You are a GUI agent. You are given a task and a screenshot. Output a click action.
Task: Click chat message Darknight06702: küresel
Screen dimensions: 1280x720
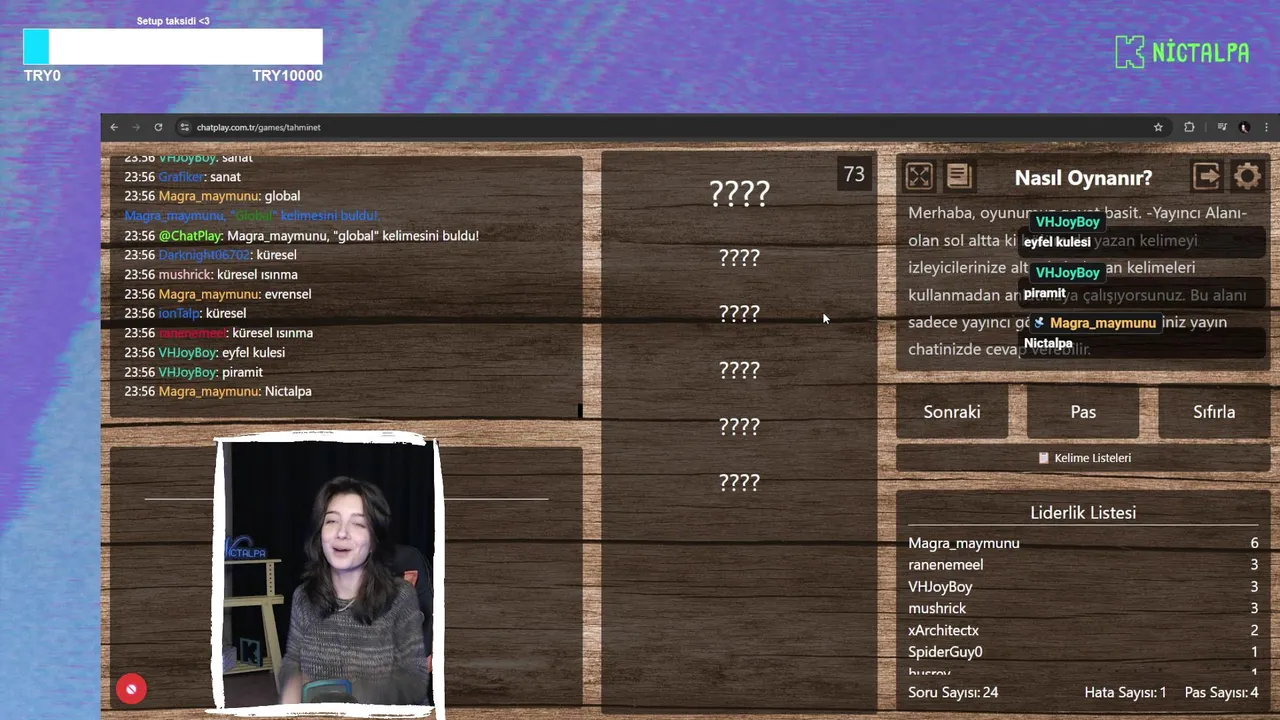pyautogui.click(x=210, y=255)
